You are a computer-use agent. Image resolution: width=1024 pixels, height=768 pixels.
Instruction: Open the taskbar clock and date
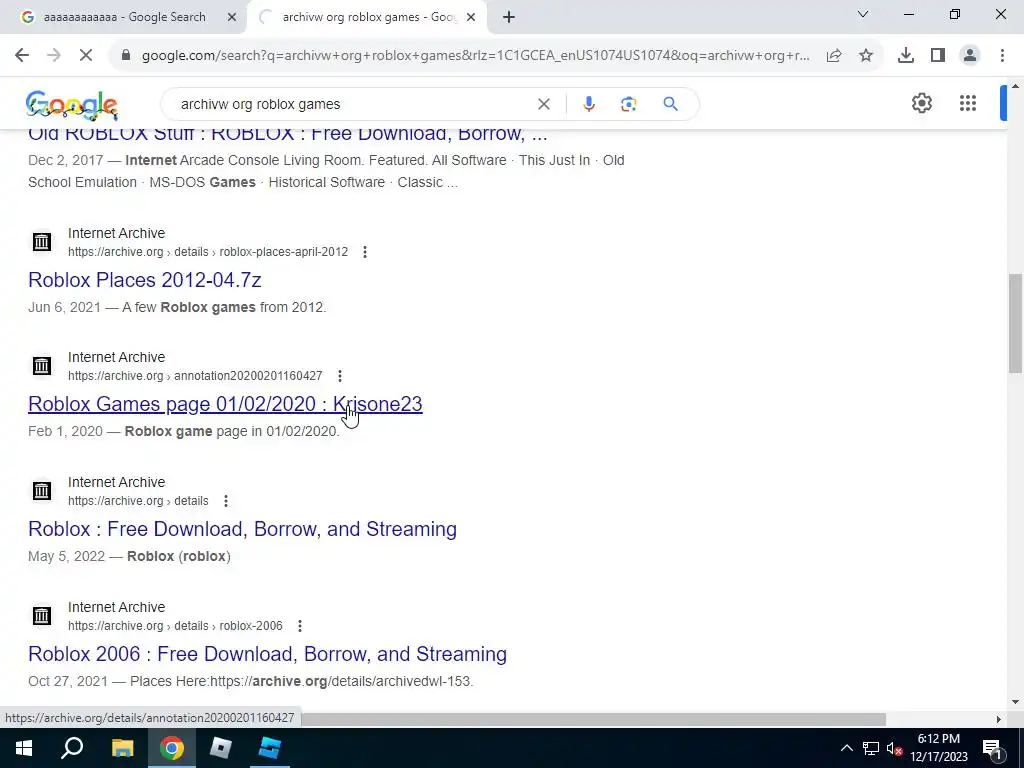[938, 748]
